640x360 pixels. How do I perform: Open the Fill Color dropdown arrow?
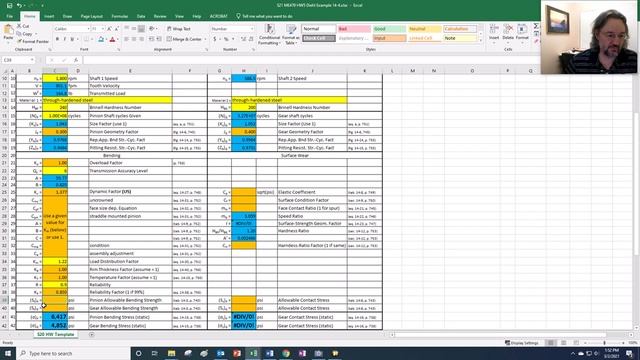[106, 40]
